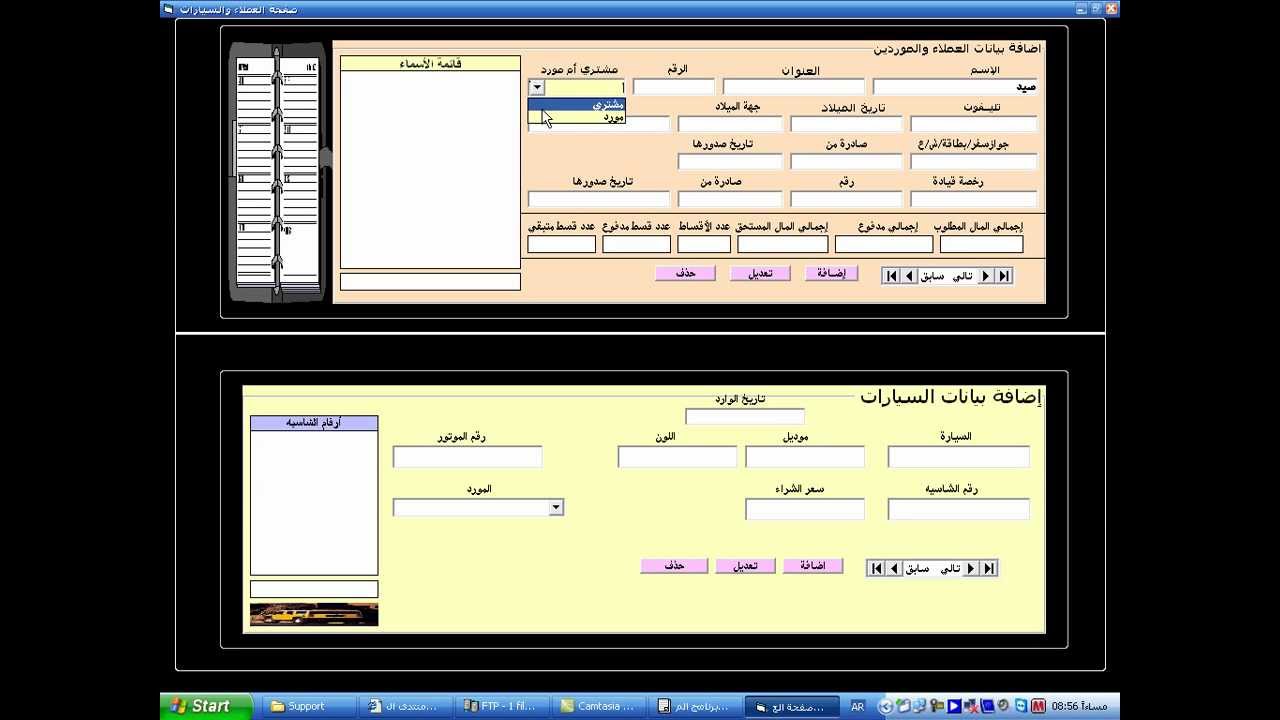Focus the رقم field in license row
The width and height of the screenshot is (1280, 720).
[x=847, y=198]
